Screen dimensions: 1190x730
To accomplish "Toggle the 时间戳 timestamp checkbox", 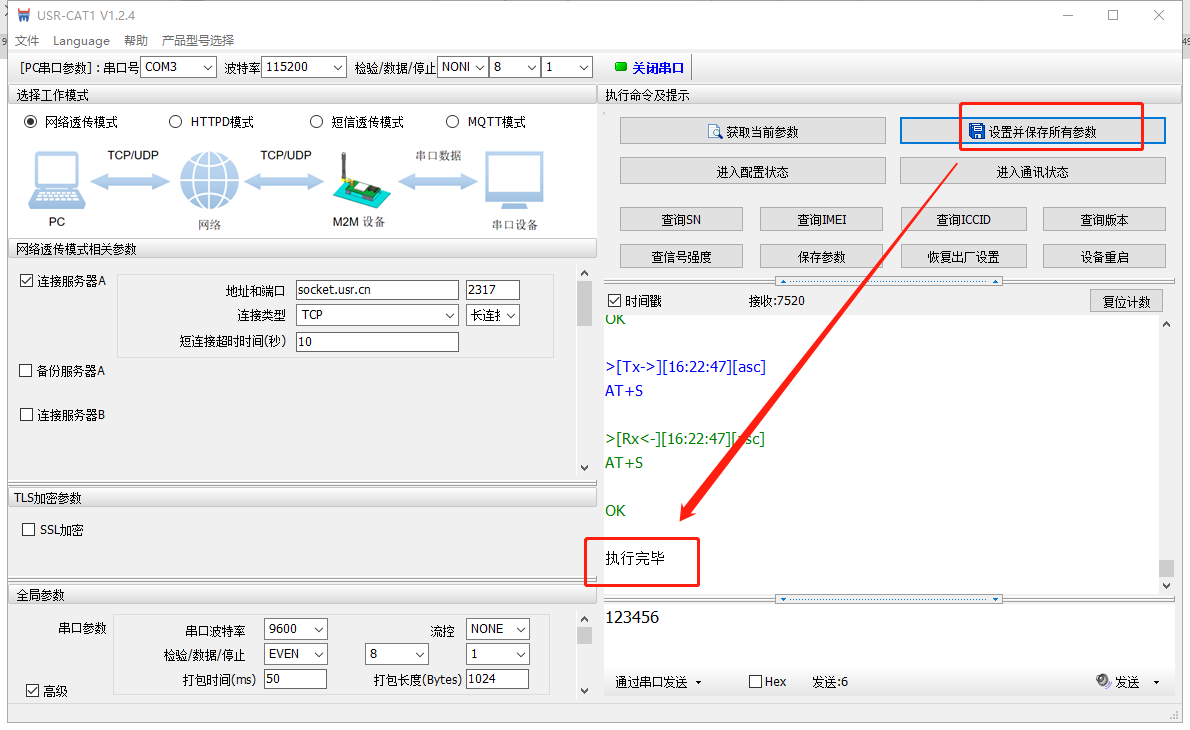I will 615,301.
